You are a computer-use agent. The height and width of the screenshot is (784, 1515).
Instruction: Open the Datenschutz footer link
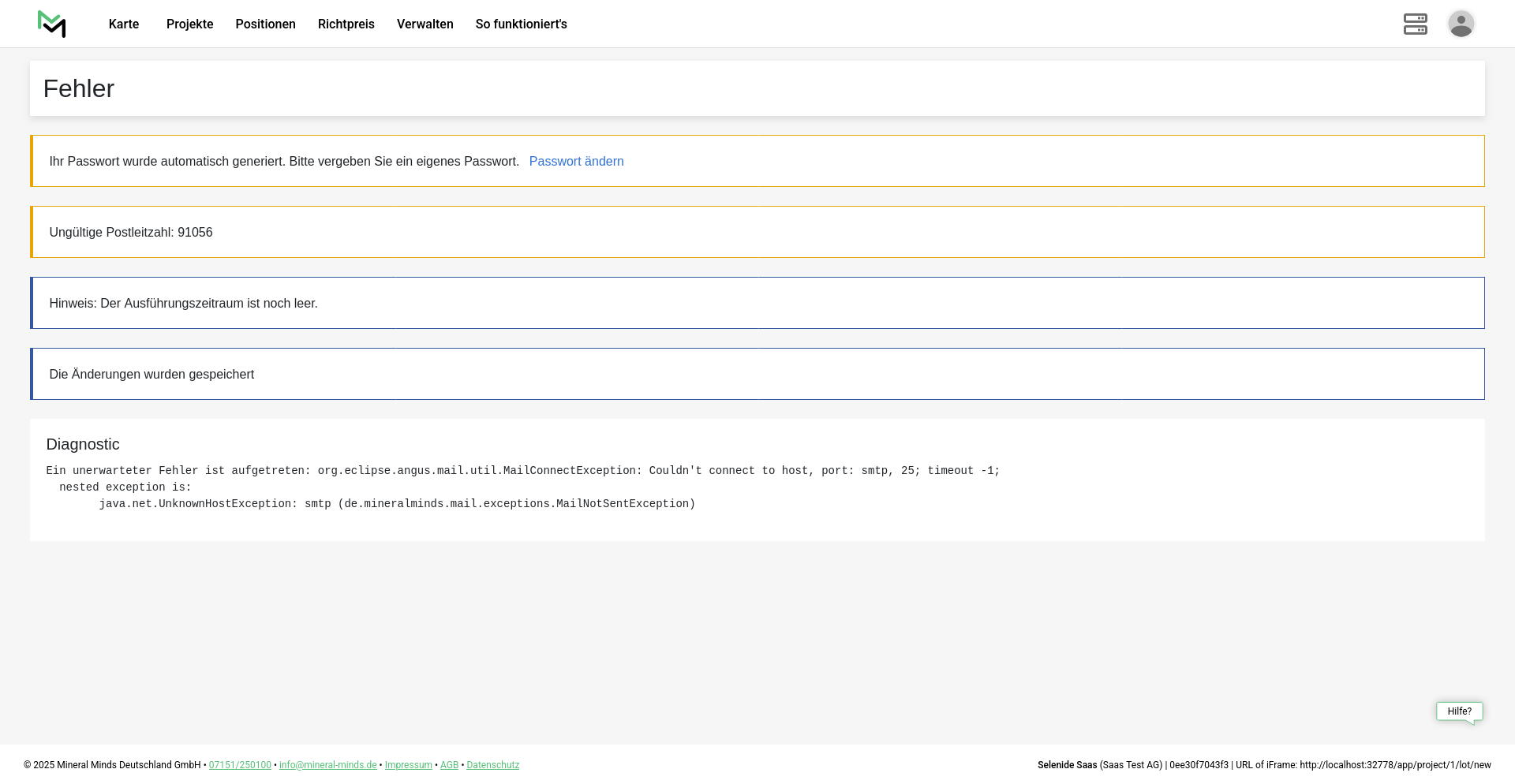(x=492, y=765)
